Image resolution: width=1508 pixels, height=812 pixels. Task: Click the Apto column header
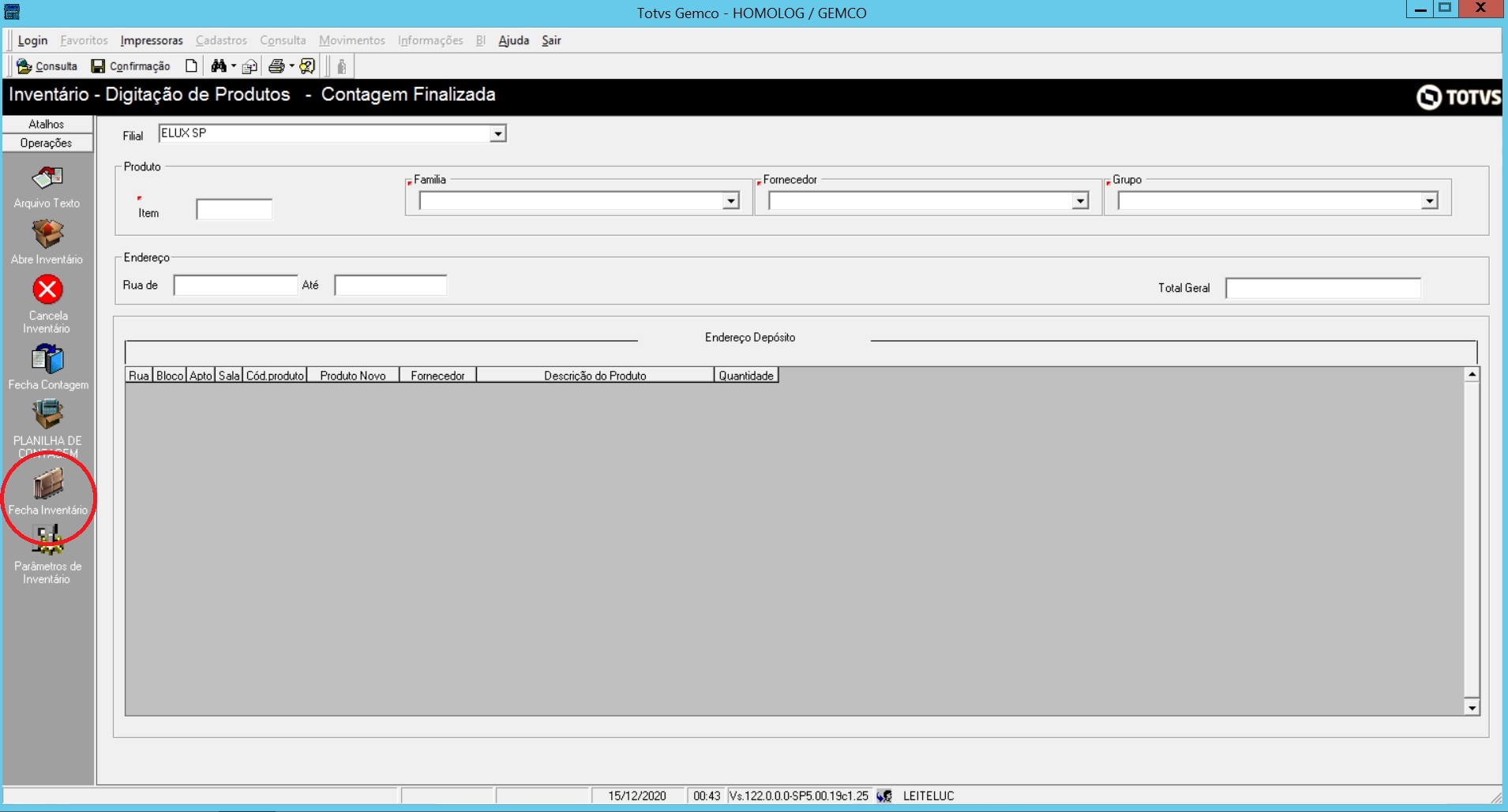click(201, 376)
